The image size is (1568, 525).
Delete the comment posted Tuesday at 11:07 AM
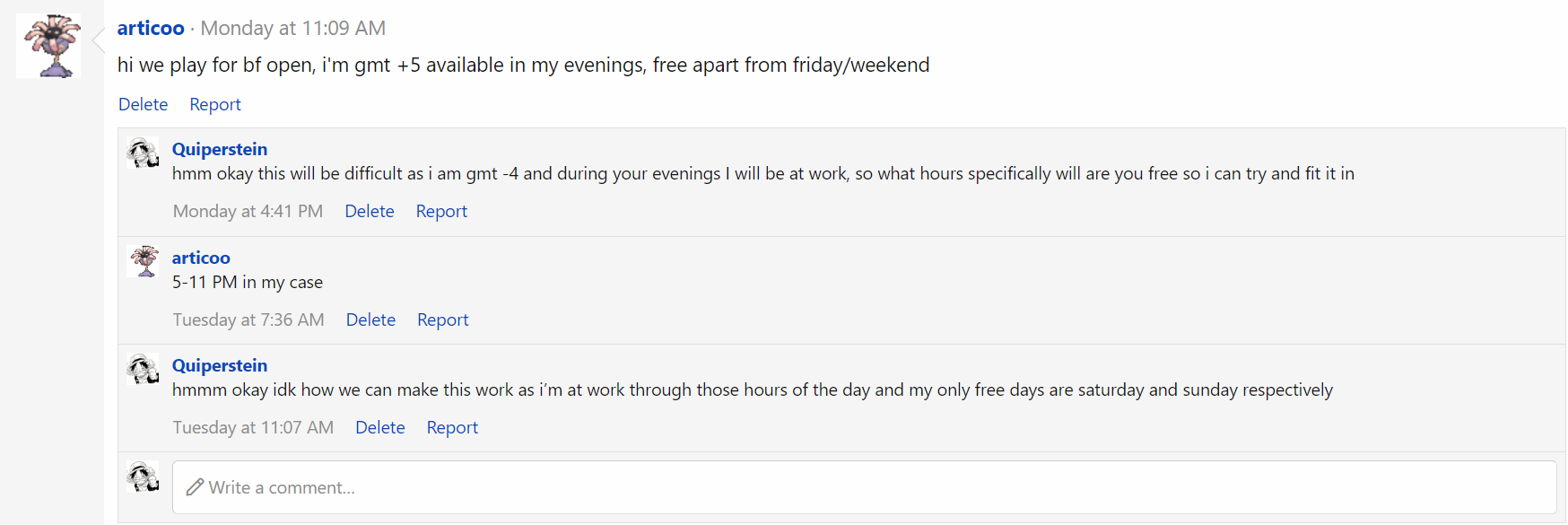[380, 427]
